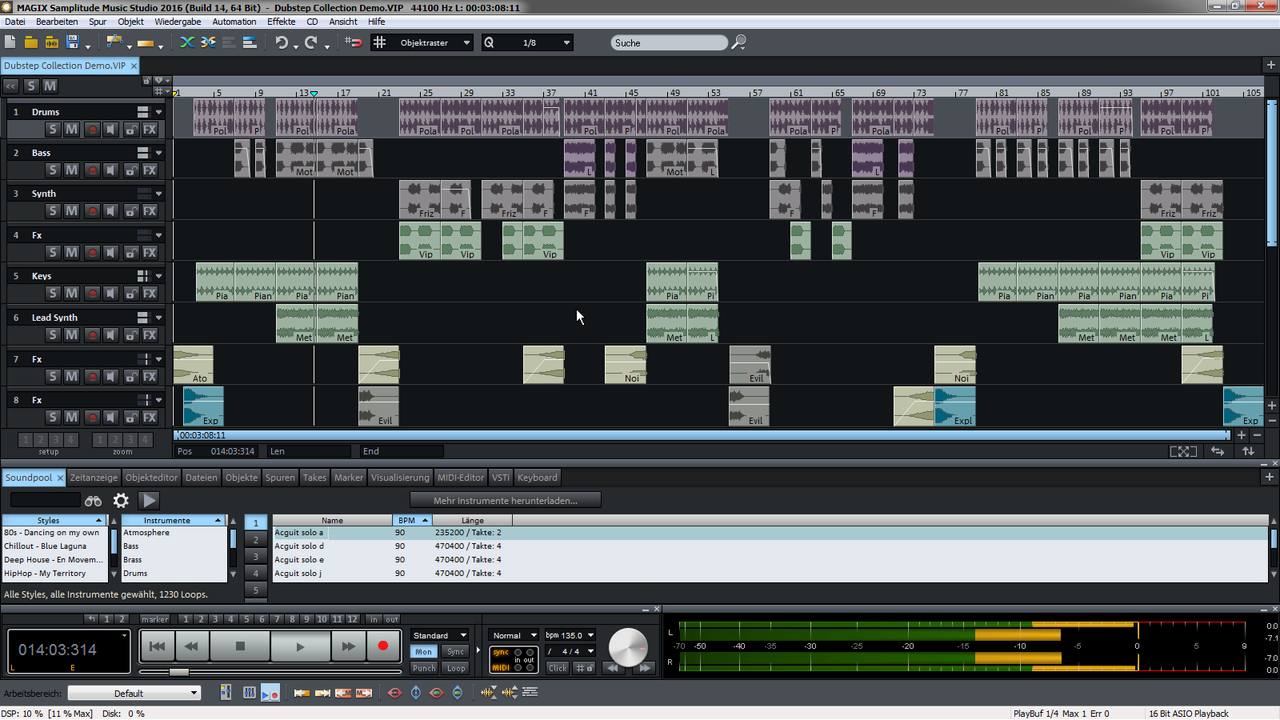Click the undo arrow icon
This screenshot has width=1280, height=720.
[x=282, y=43]
